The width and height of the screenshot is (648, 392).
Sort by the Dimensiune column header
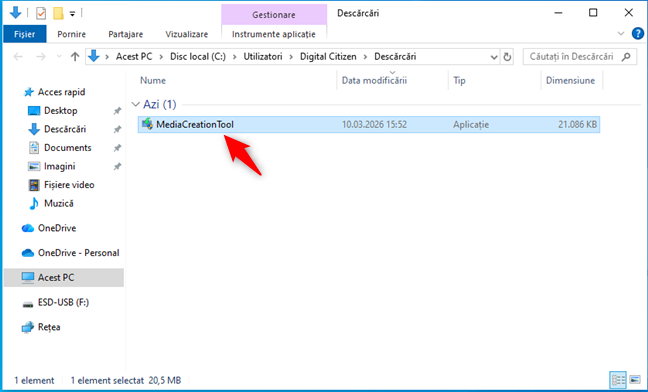pos(570,81)
